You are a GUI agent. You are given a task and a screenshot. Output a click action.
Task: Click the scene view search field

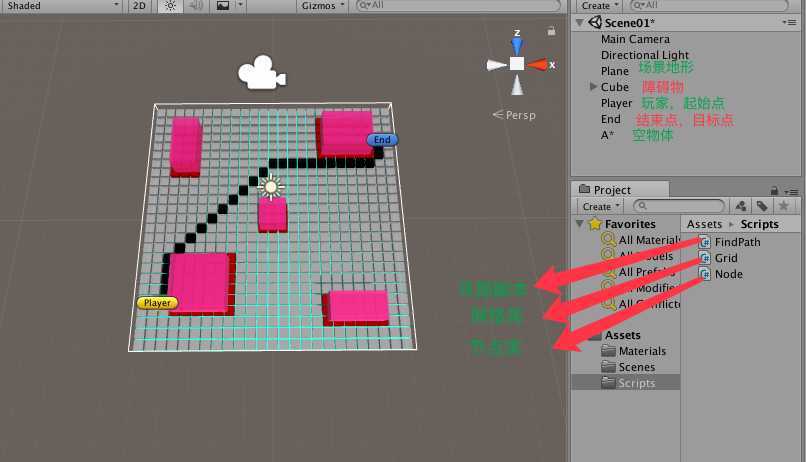point(458,5)
